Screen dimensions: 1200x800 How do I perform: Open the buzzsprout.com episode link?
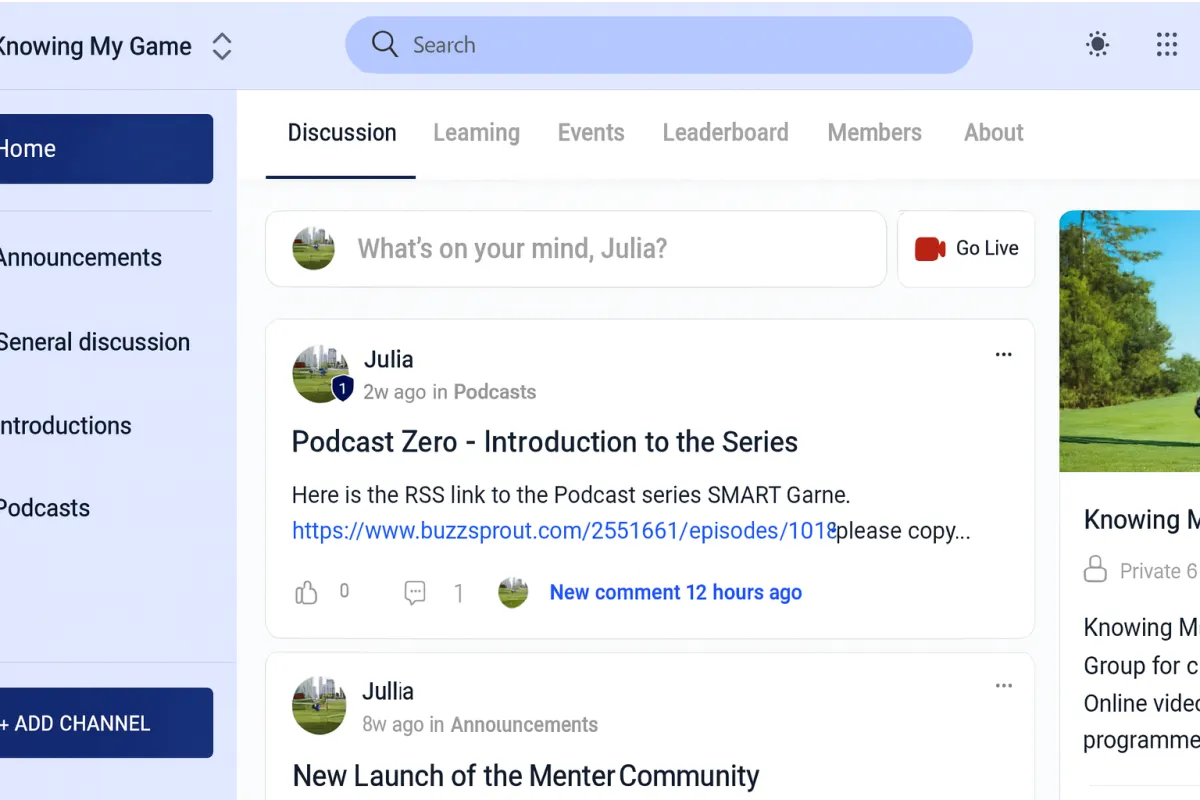tap(564, 531)
